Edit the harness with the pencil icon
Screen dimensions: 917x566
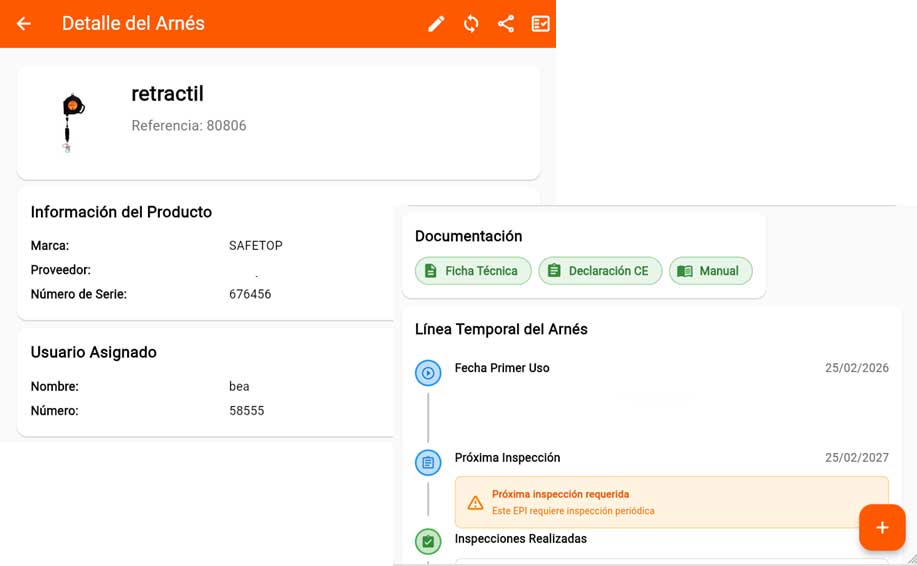click(x=436, y=23)
